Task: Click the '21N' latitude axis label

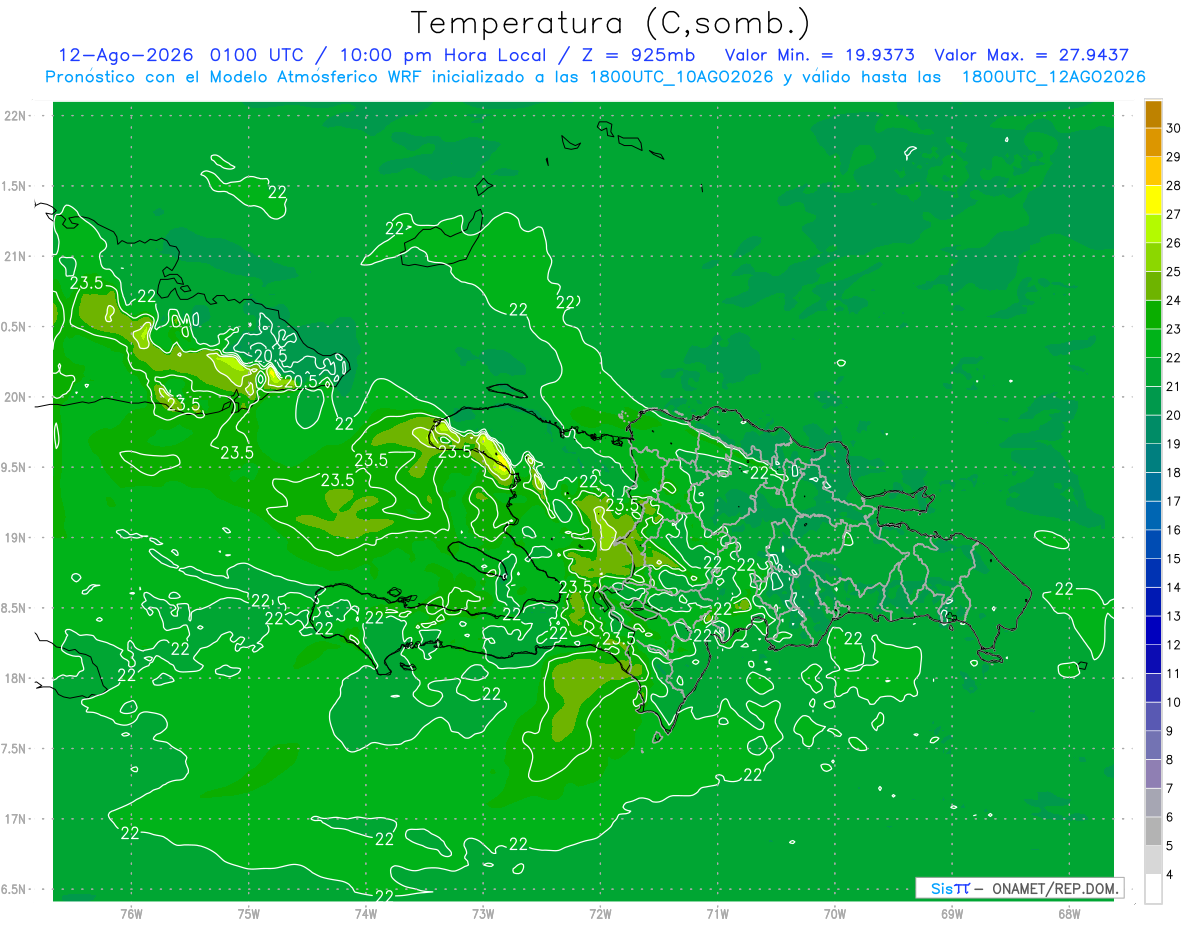Action: (17, 256)
